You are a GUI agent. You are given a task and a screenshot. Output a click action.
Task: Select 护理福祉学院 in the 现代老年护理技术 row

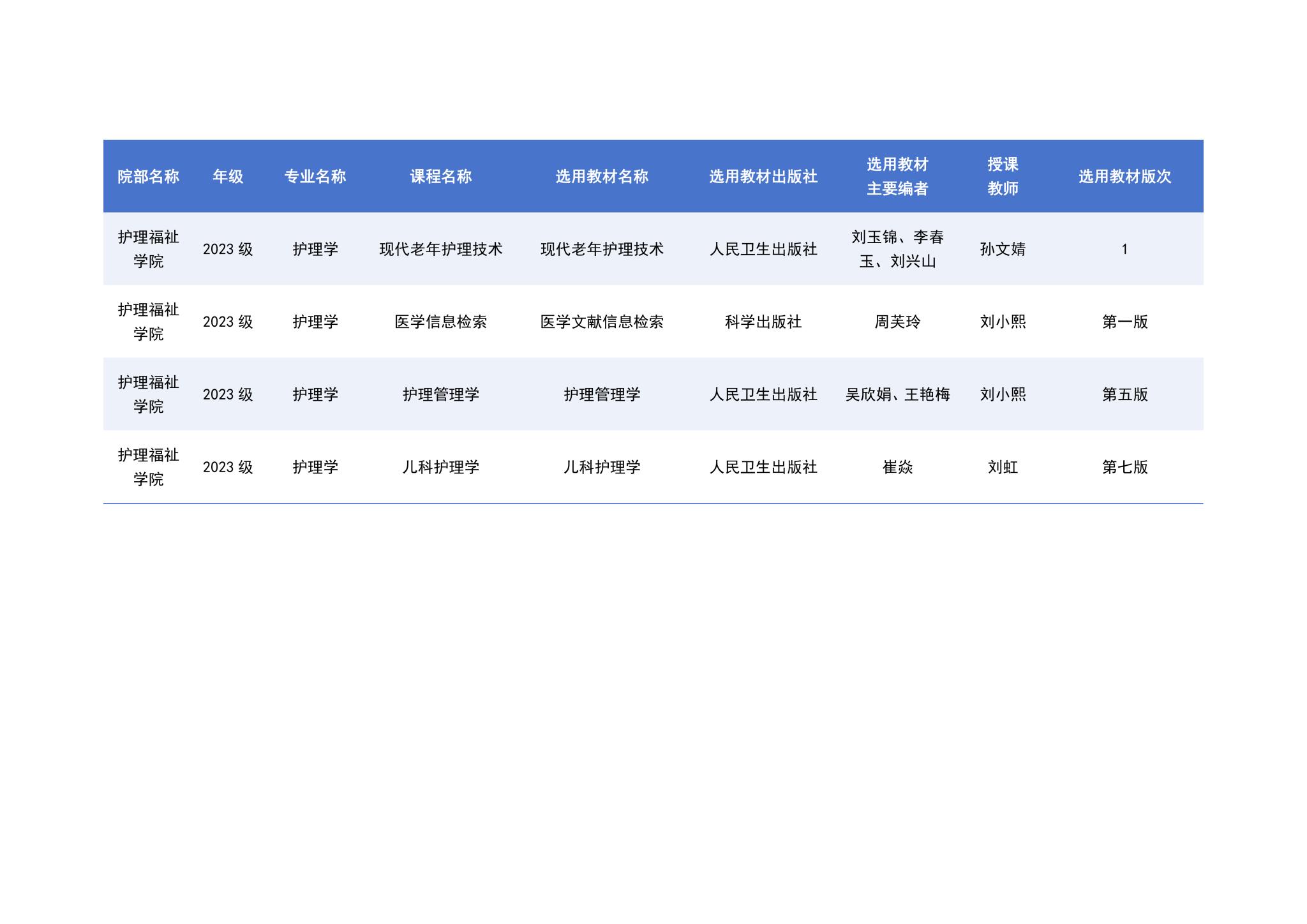[x=148, y=250]
